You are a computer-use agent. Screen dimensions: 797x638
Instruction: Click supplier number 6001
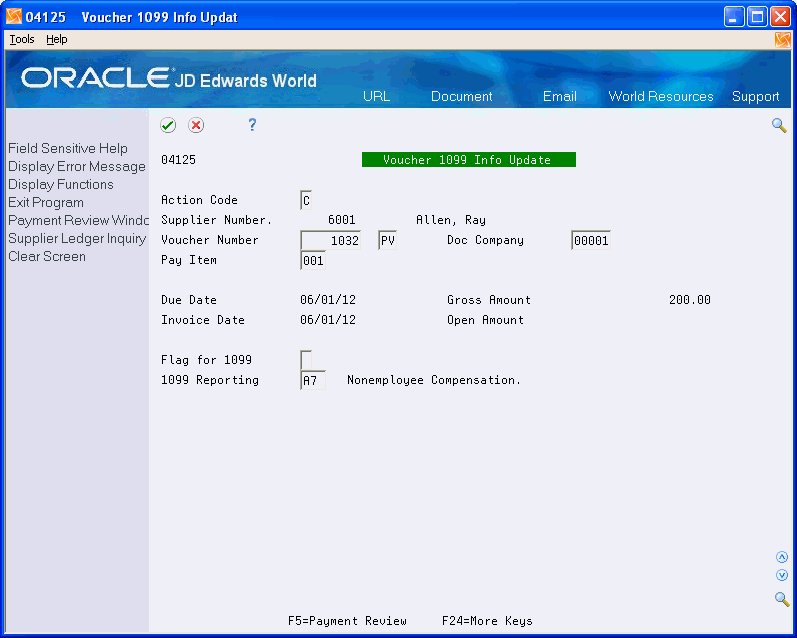[x=342, y=220]
